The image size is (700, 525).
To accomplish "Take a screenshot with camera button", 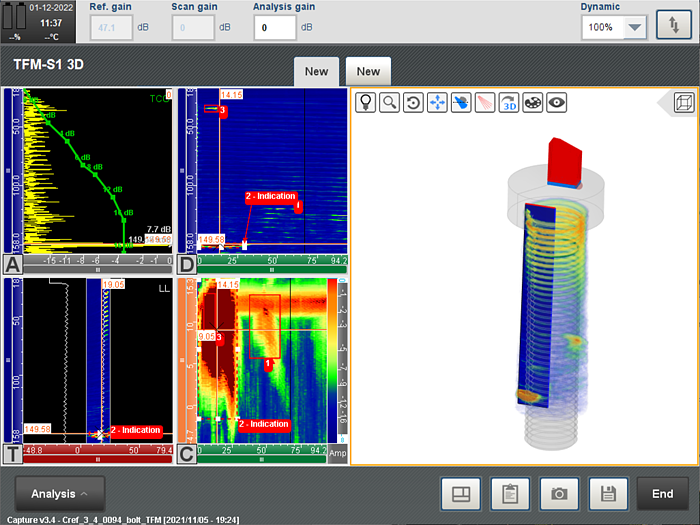I will click(560, 494).
